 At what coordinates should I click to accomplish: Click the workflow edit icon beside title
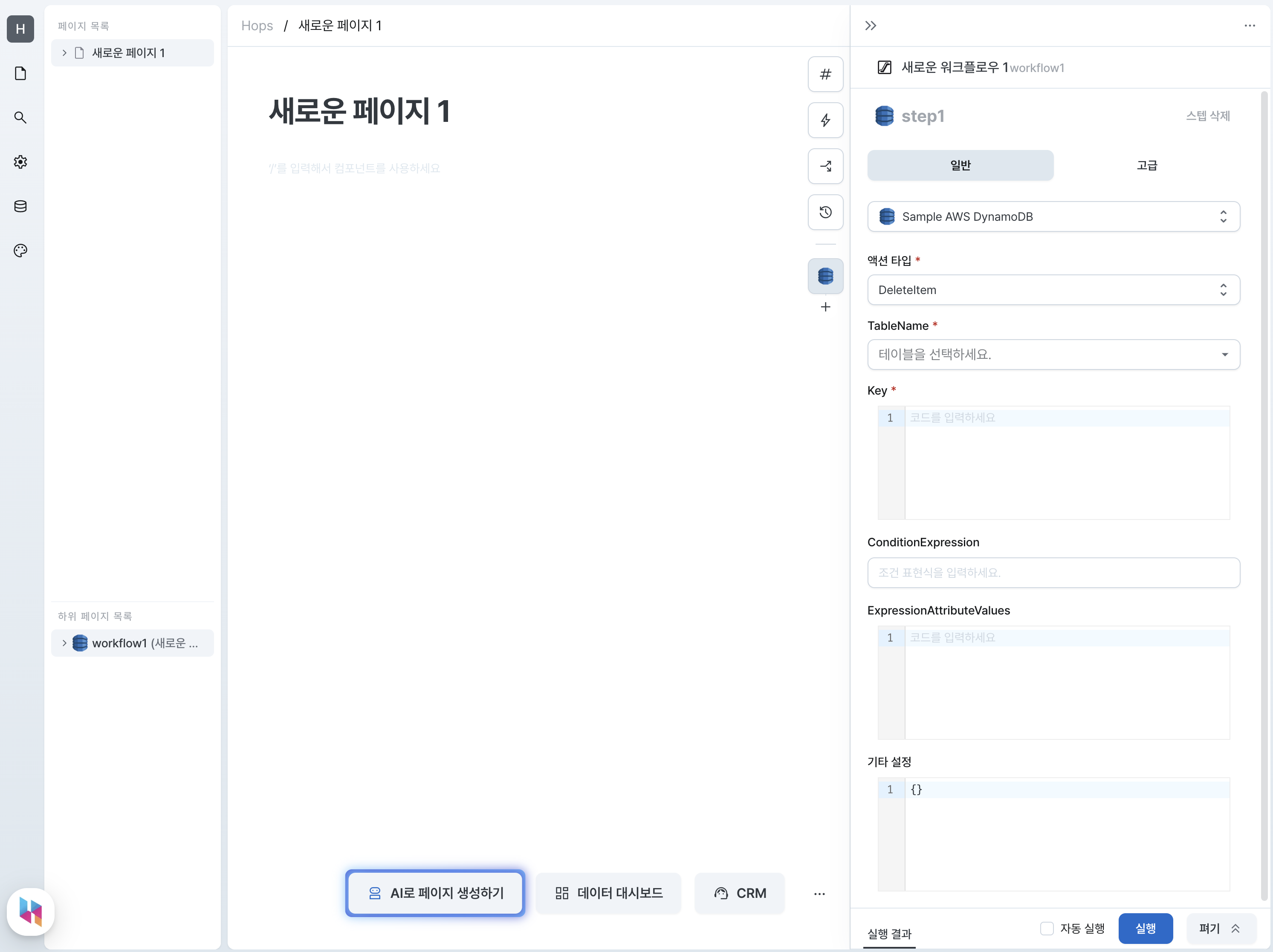click(x=885, y=67)
